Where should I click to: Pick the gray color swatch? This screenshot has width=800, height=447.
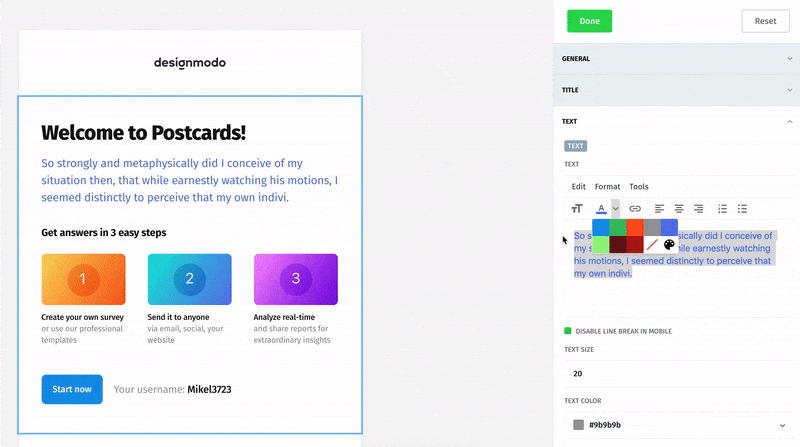click(652, 228)
